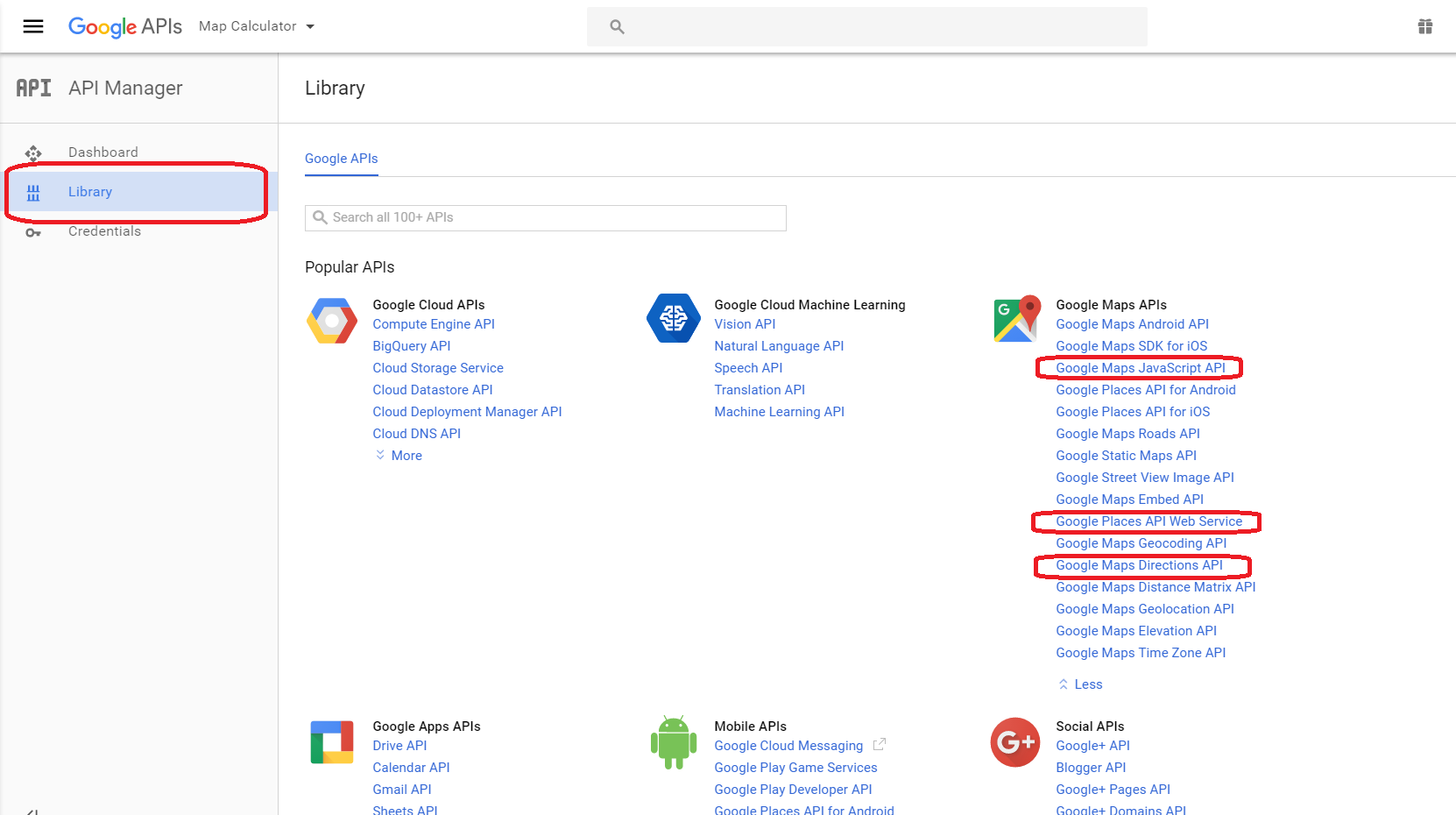Open Google Cloud Messaging link
Image resolution: width=1456 pixels, height=815 pixels.
788,746
